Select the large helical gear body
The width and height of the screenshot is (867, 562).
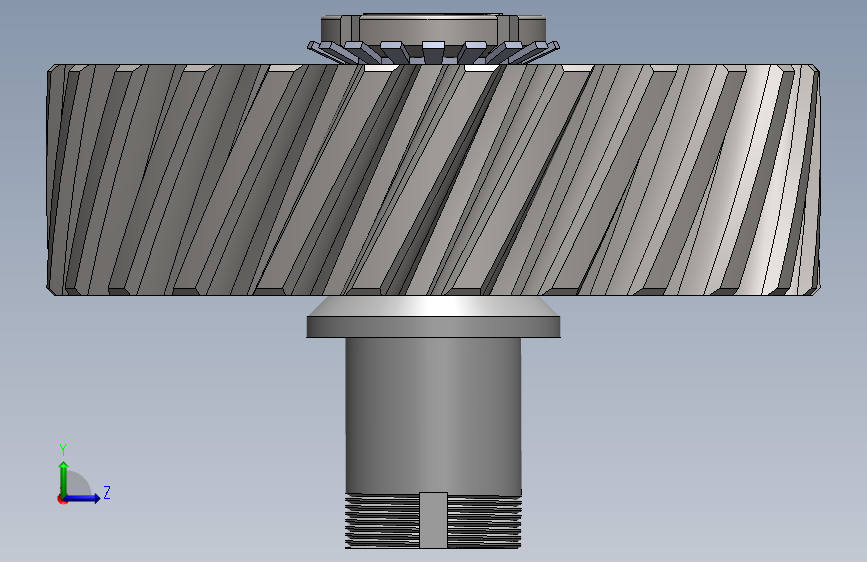coord(434,180)
